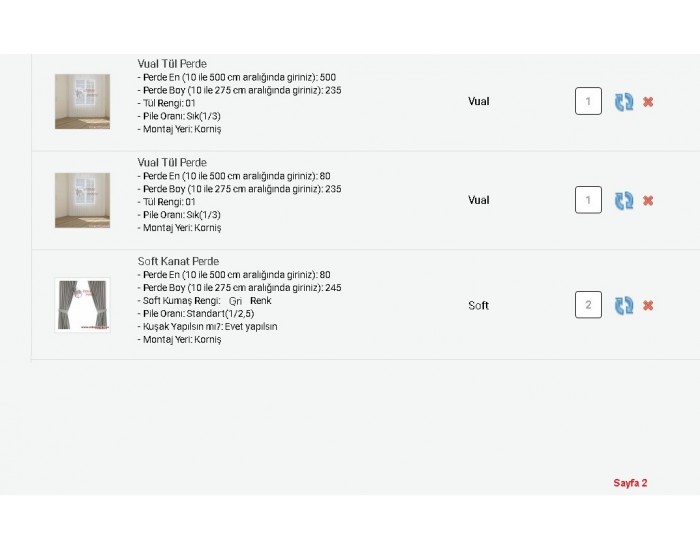Click the Sayfa 2 page label
Screen dimensions: 700x550
point(630,483)
